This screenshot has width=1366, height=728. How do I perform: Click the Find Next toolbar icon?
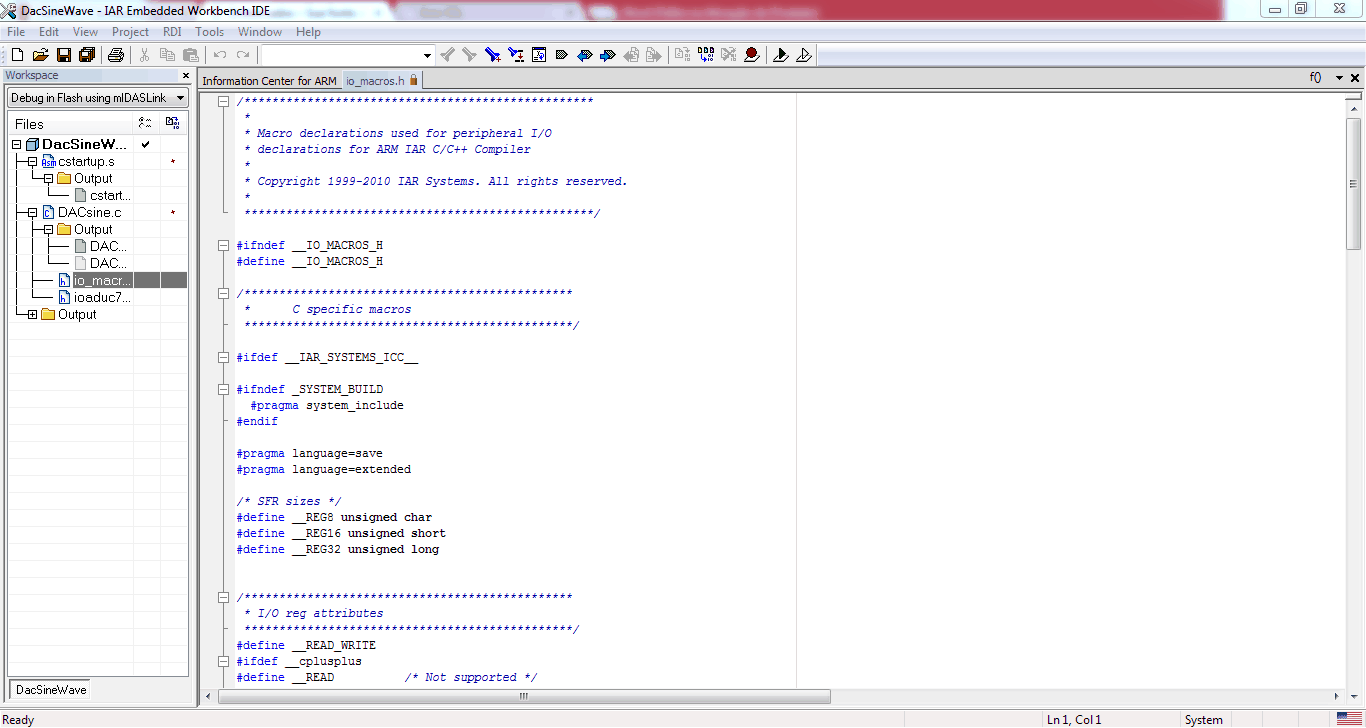pos(469,55)
